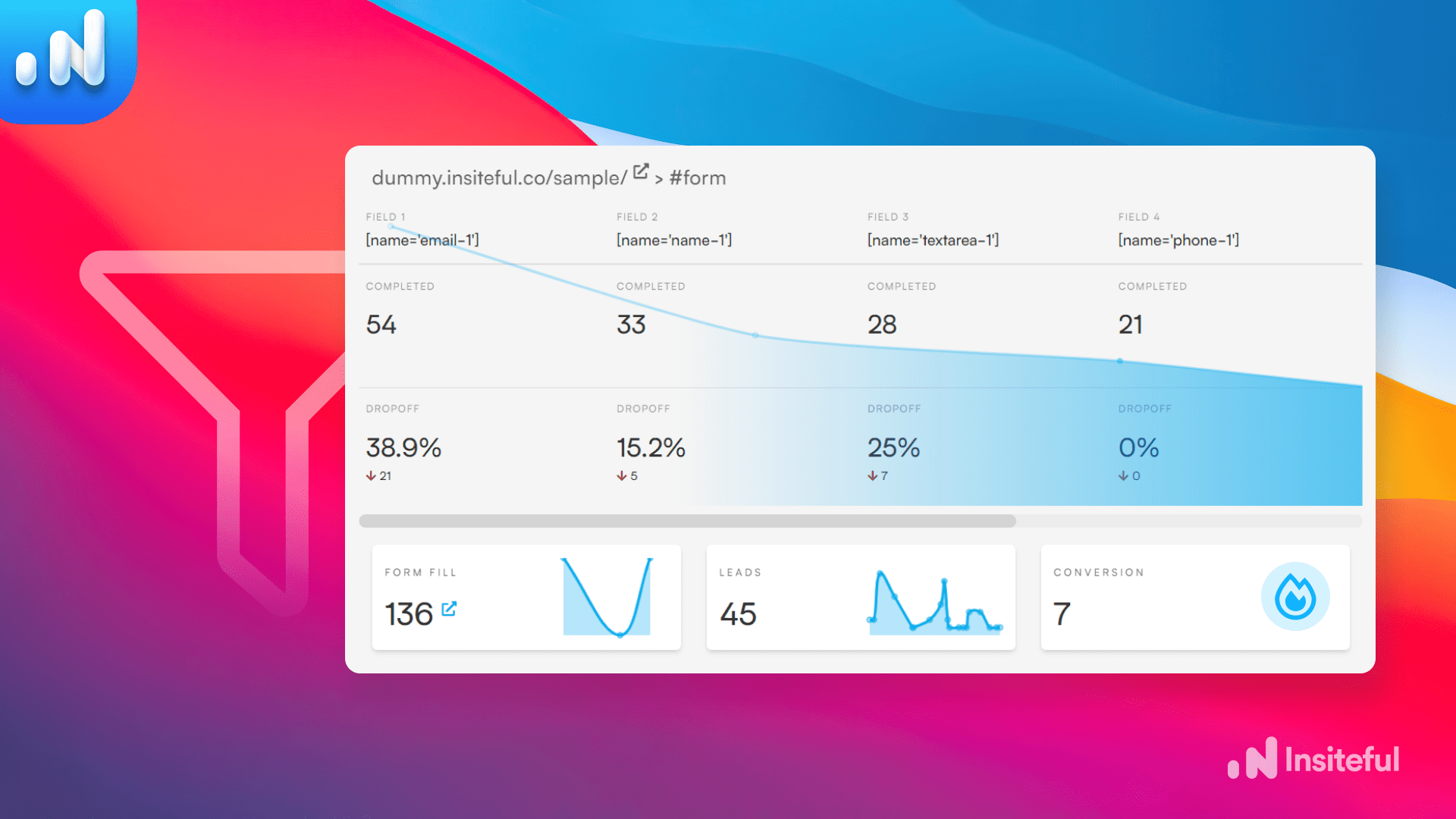Select the Leads 45 card
This screenshot has height=819, width=1456.
(x=860, y=597)
